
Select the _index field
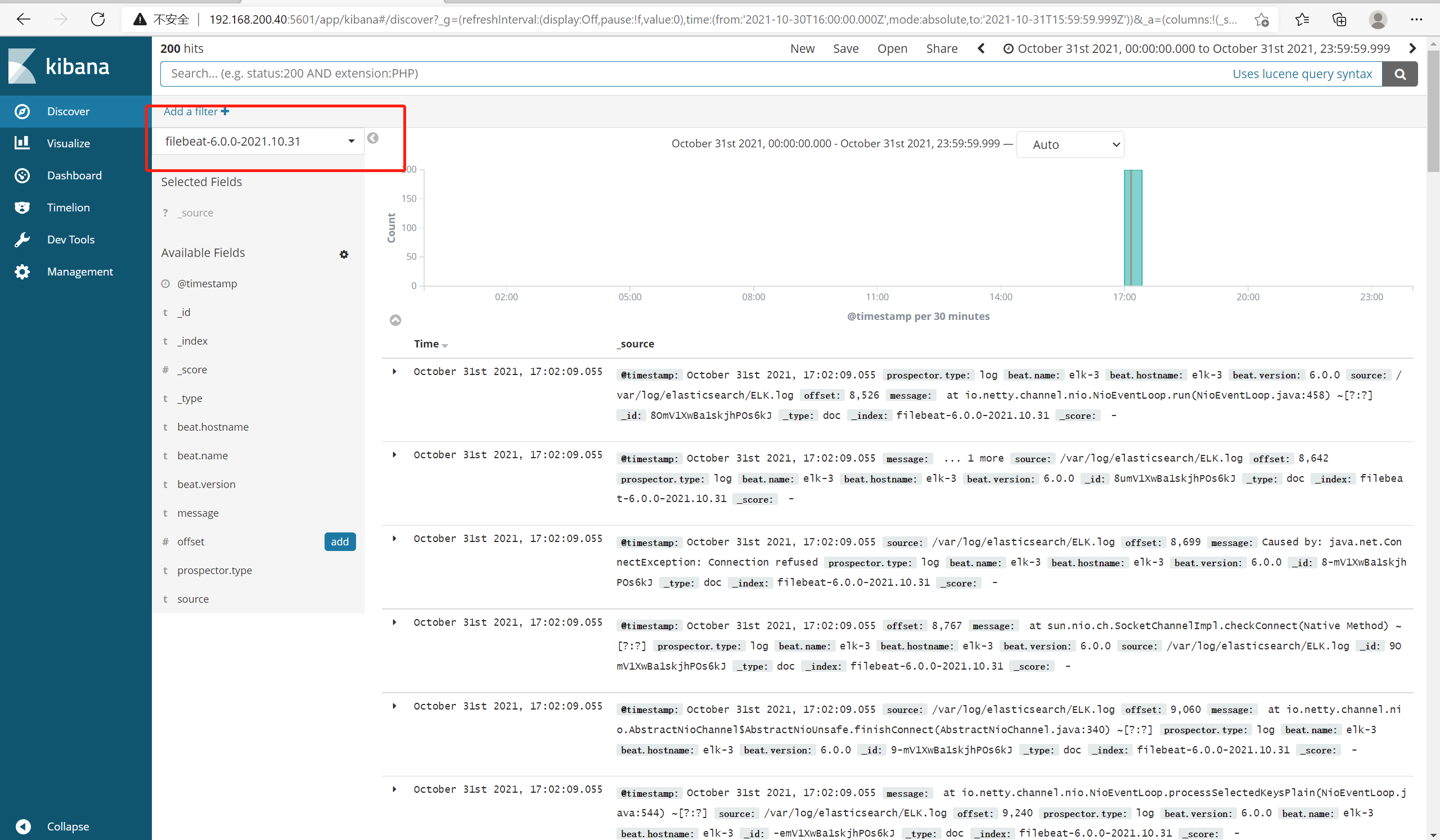point(192,341)
